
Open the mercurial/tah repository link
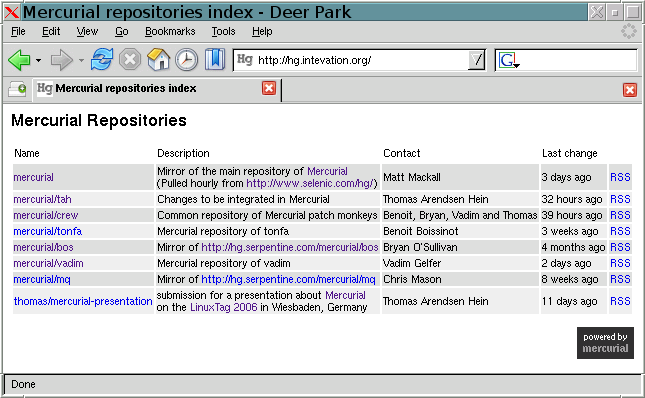pyautogui.click(x=42, y=199)
